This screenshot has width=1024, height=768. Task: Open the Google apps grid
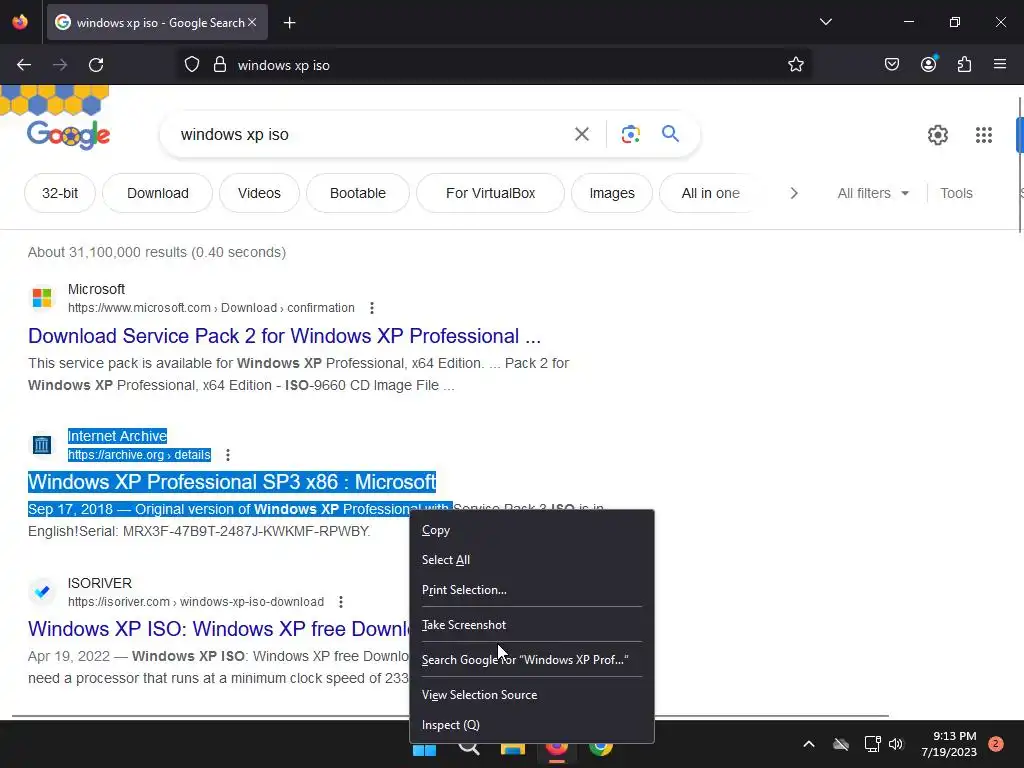984,135
